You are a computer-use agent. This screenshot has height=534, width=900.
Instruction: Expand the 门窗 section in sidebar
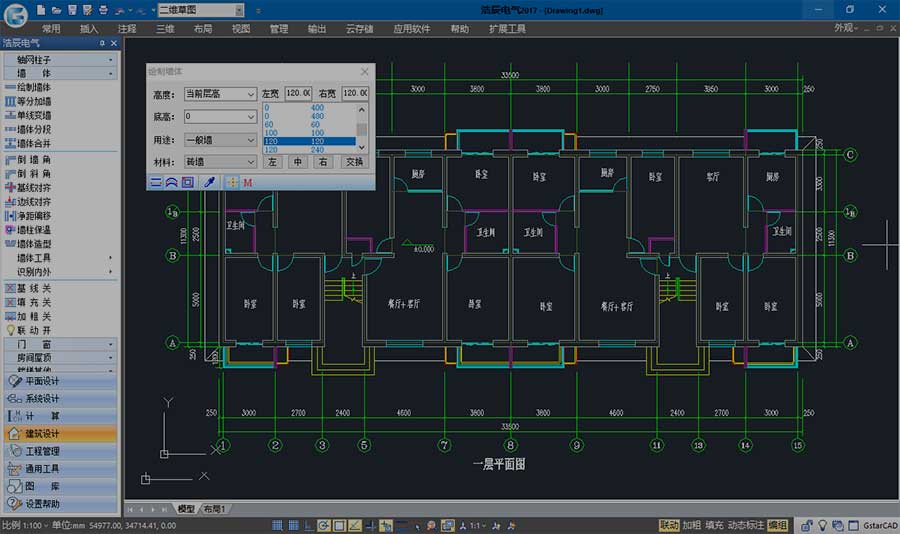(60, 344)
